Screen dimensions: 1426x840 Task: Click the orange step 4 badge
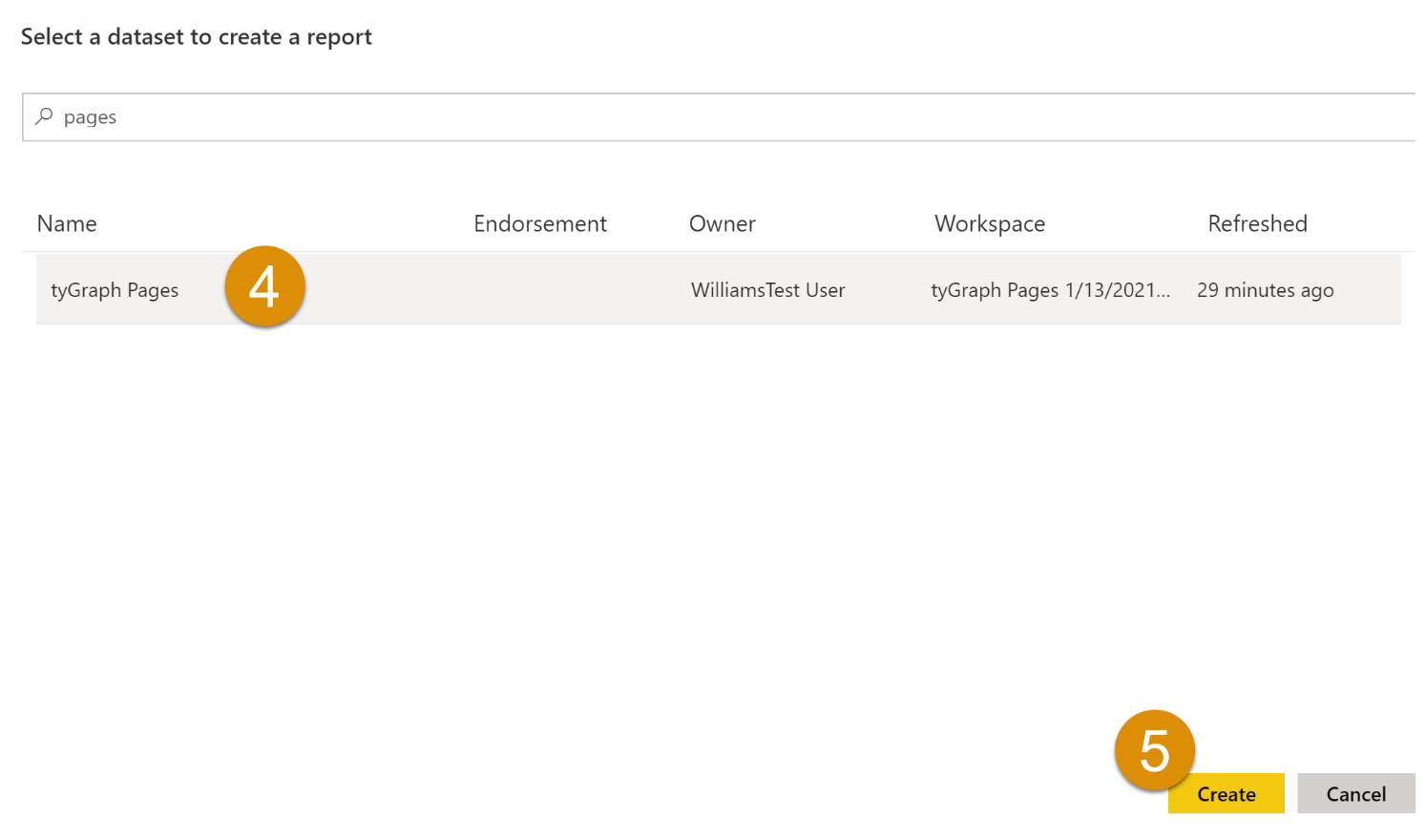pos(265,286)
